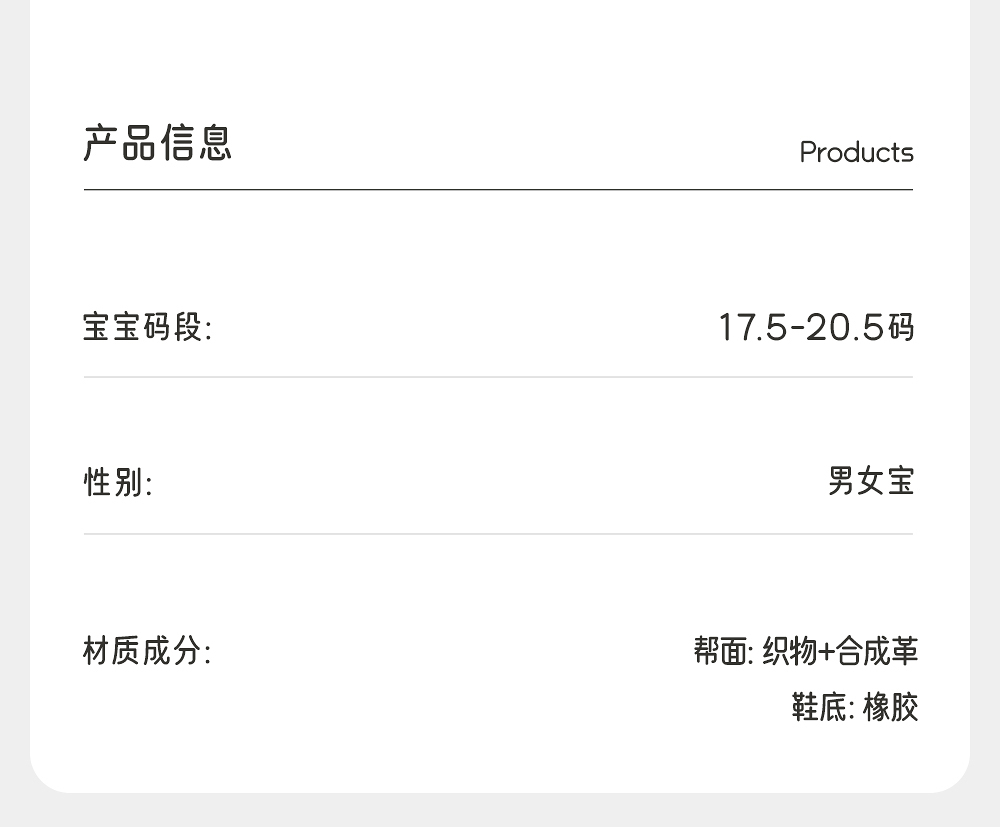Click the black divider under 产品信息
The width and height of the screenshot is (1000, 827).
498,189
